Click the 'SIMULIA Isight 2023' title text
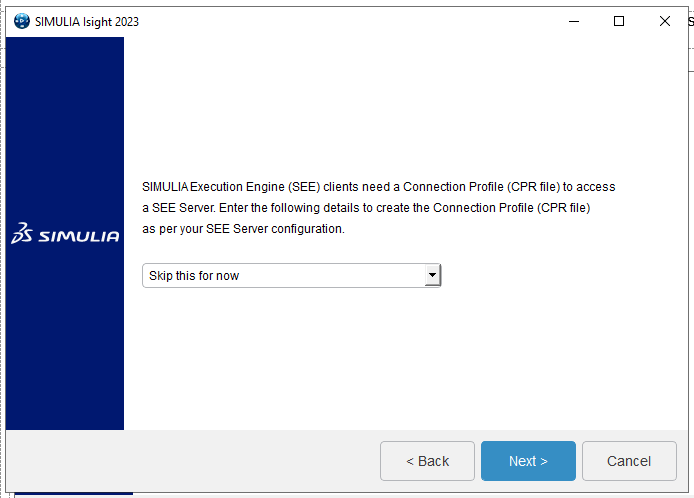The width and height of the screenshot is (694, 498). (87, 22)
